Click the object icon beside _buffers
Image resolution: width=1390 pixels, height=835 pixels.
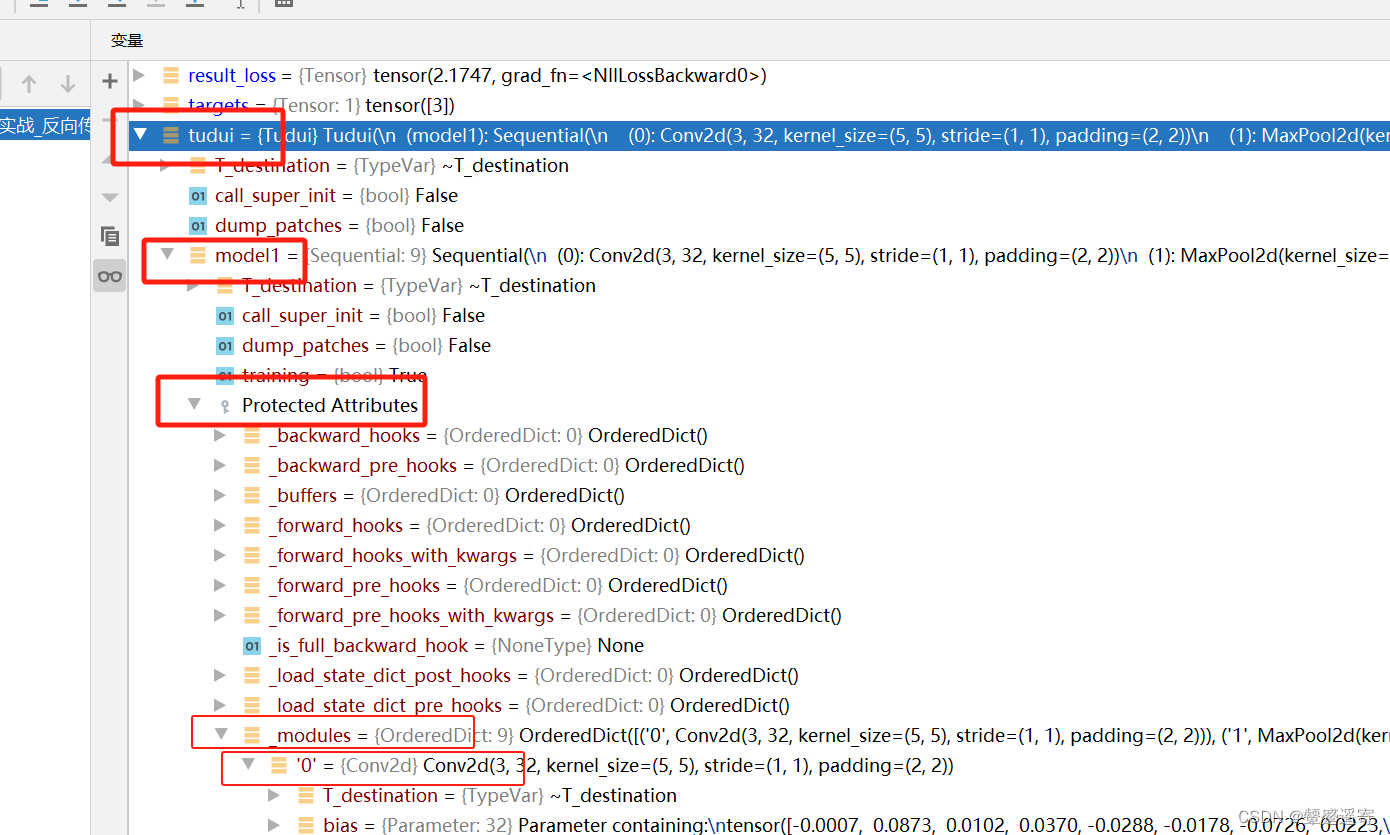point(252,496)
